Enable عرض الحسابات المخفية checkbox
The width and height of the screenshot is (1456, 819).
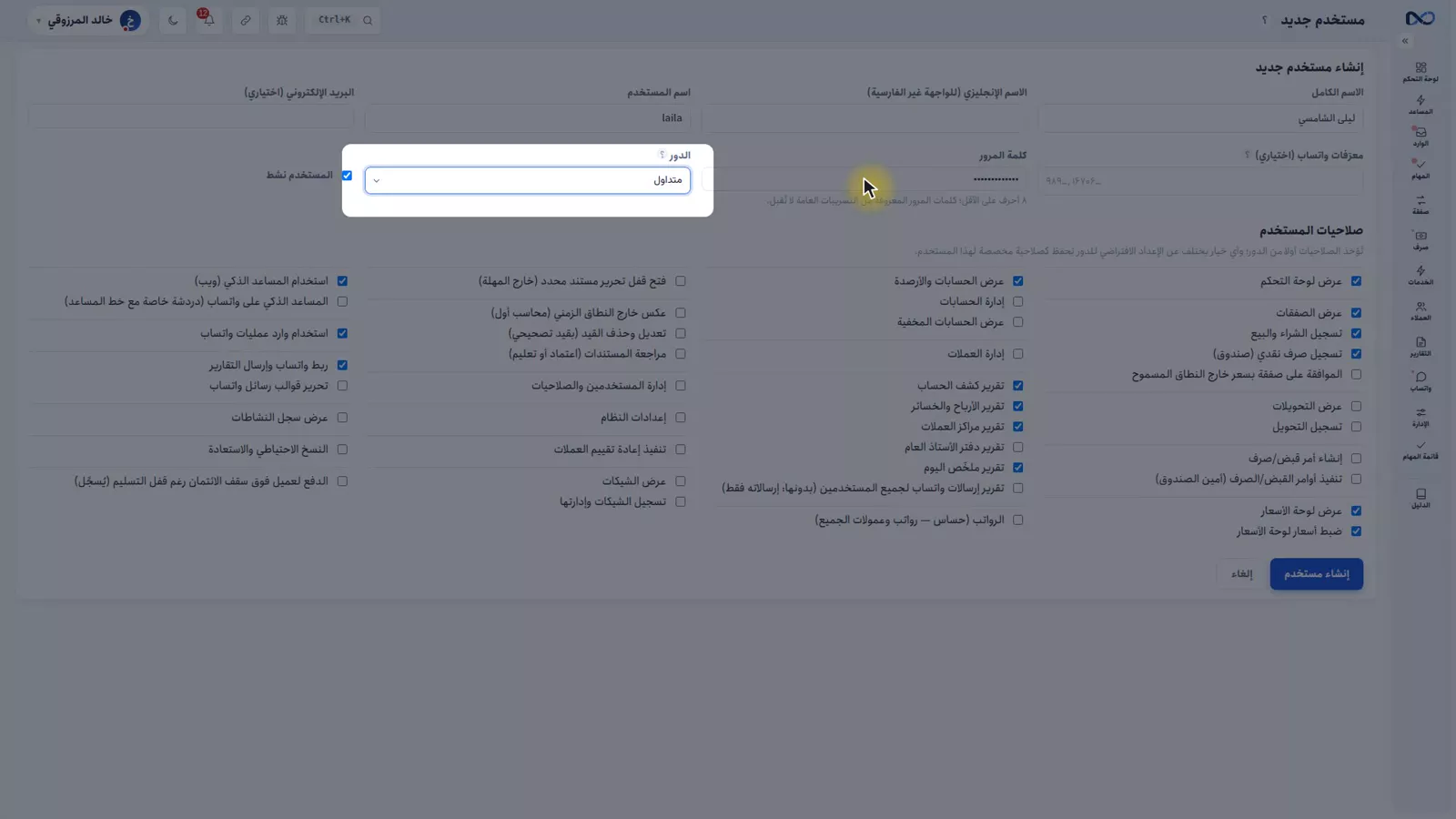click(x=1017, y=322)
